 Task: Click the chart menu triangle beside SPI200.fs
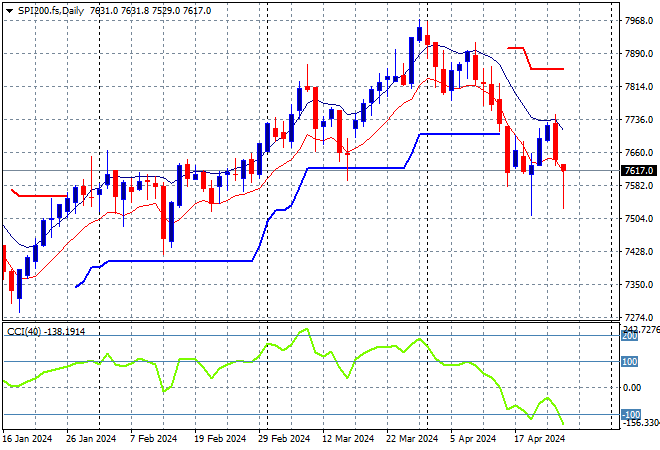pyautogui.click(x=9, y=9)
